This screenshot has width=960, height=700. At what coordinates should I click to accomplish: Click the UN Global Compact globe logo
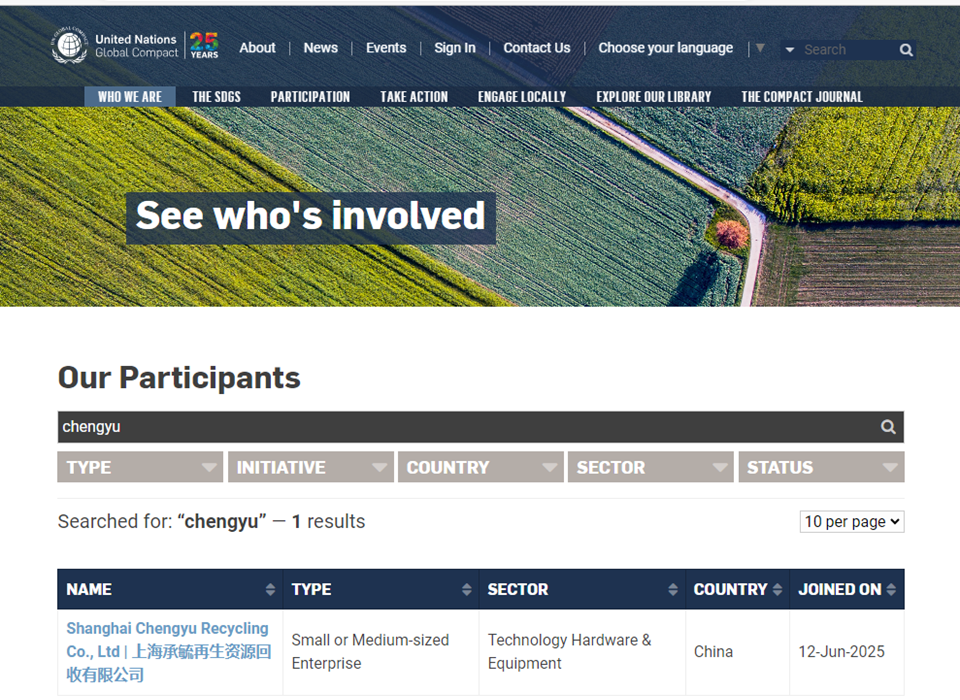(69, 45)
